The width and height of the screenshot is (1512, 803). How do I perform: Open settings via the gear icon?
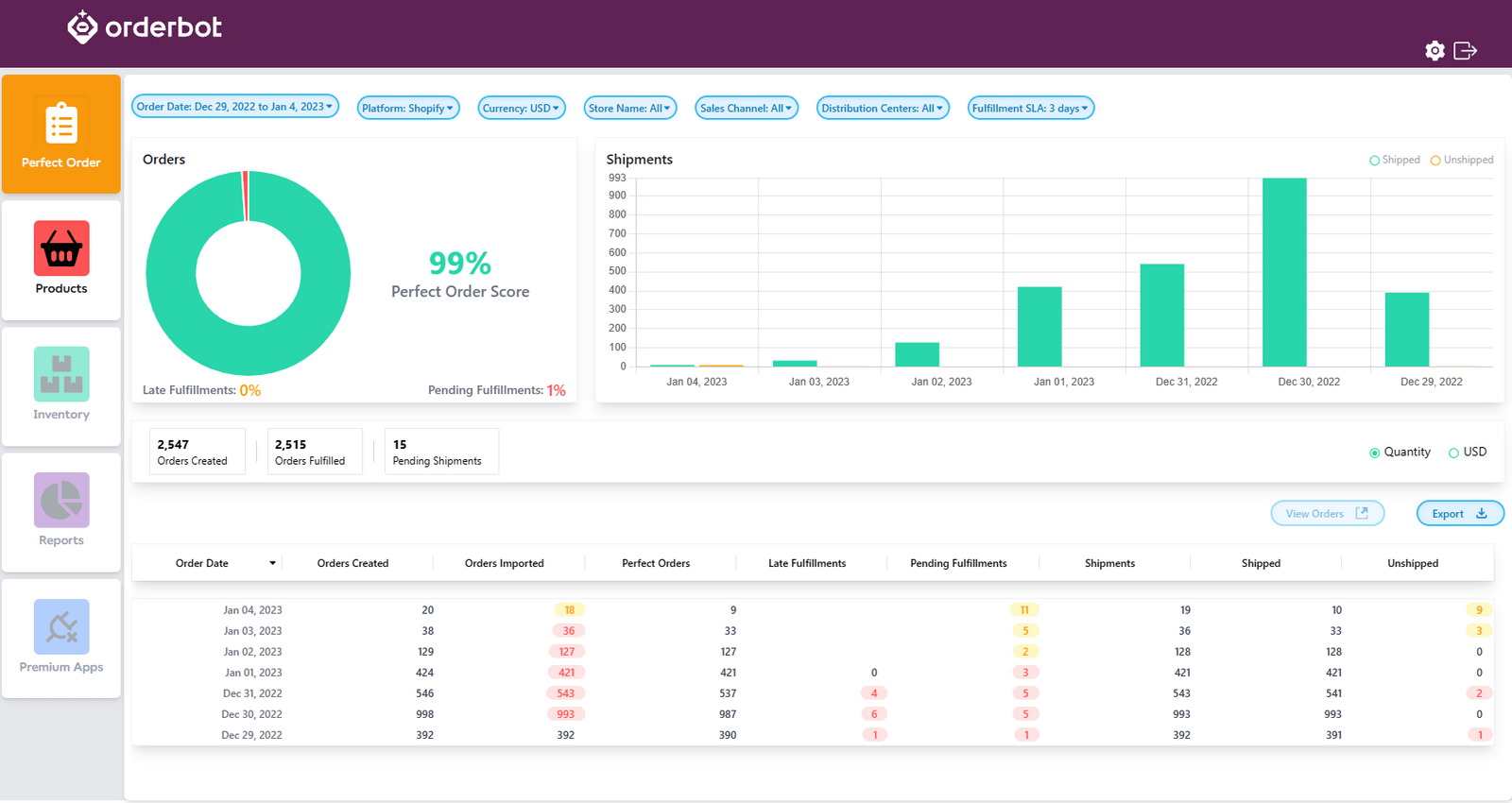click(1435, 51)
